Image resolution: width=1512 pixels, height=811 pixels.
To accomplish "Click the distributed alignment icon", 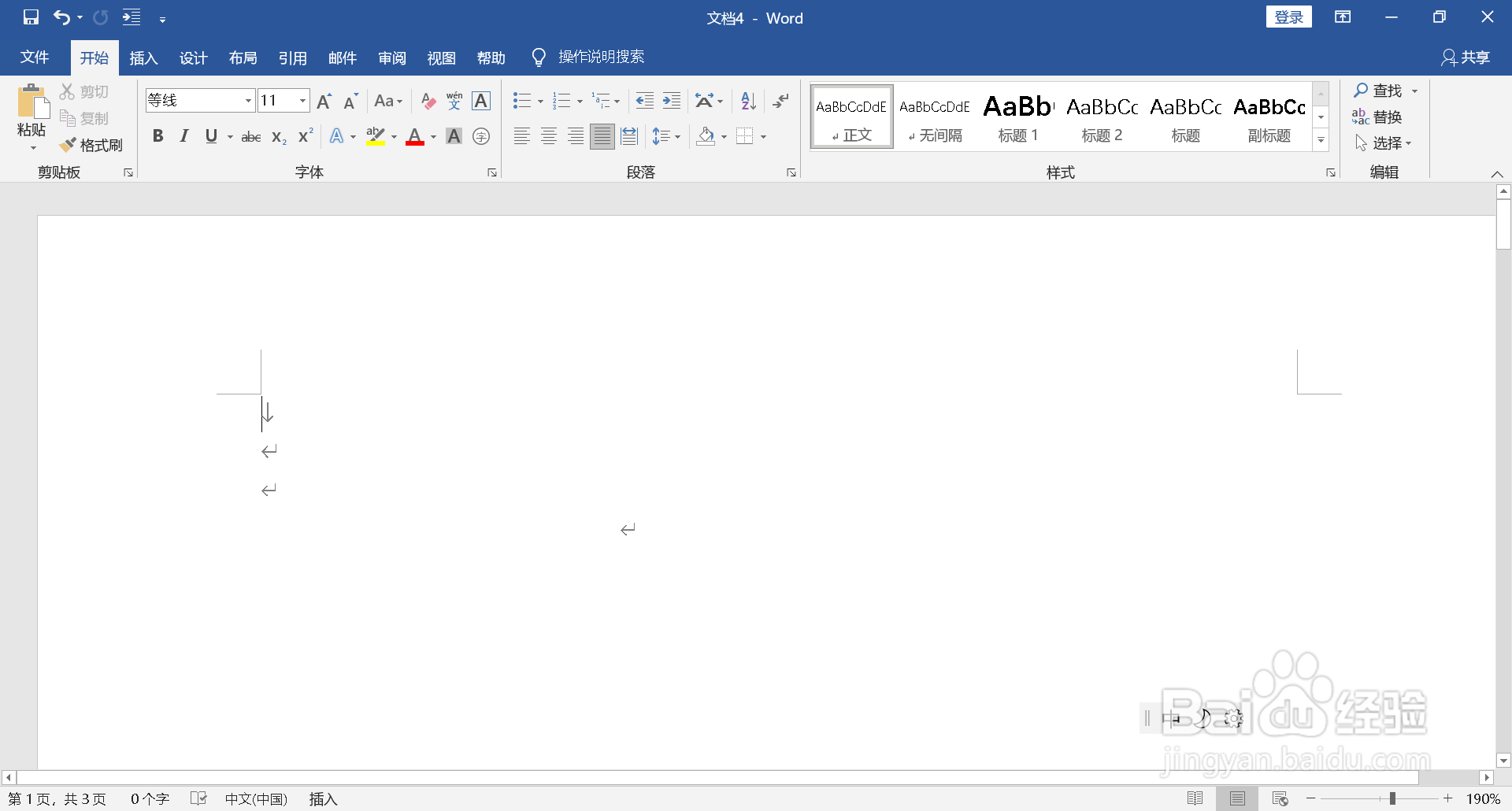I will (x=629, y=136).
